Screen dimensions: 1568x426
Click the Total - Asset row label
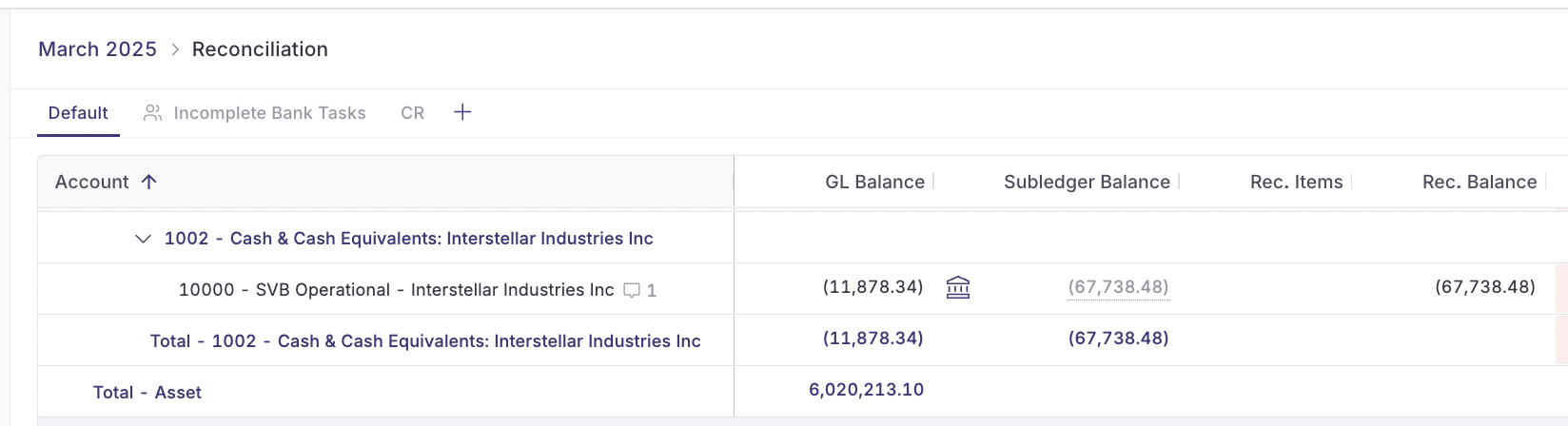point(147,393)
